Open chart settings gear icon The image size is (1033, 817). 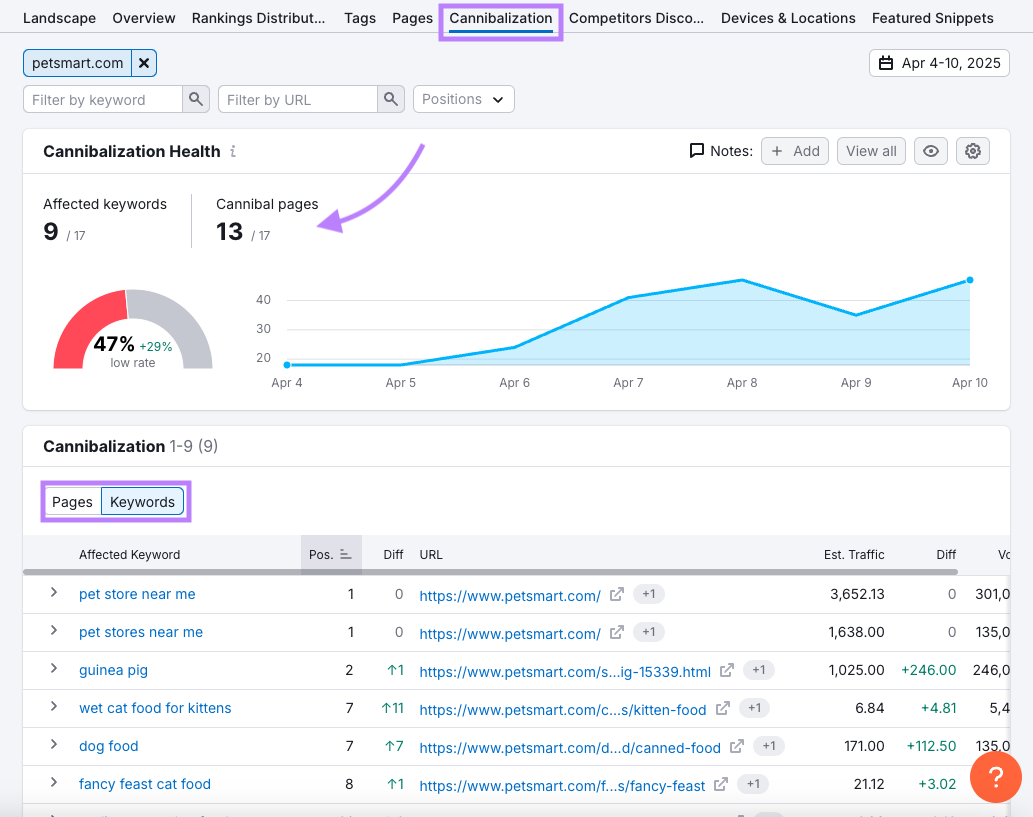pos(972,151)
